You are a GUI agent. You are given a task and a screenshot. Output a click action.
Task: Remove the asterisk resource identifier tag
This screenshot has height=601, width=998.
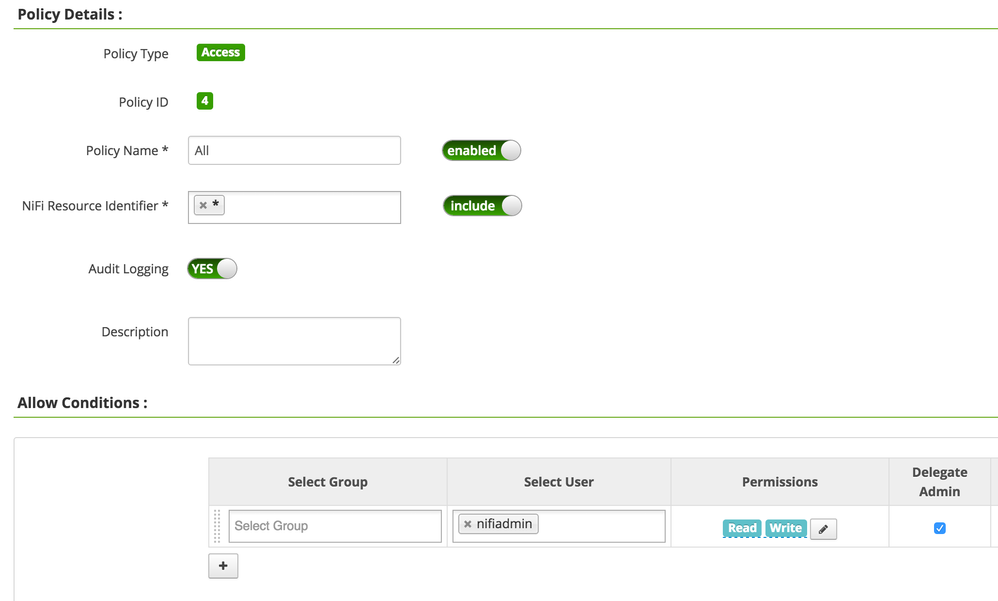203,205
